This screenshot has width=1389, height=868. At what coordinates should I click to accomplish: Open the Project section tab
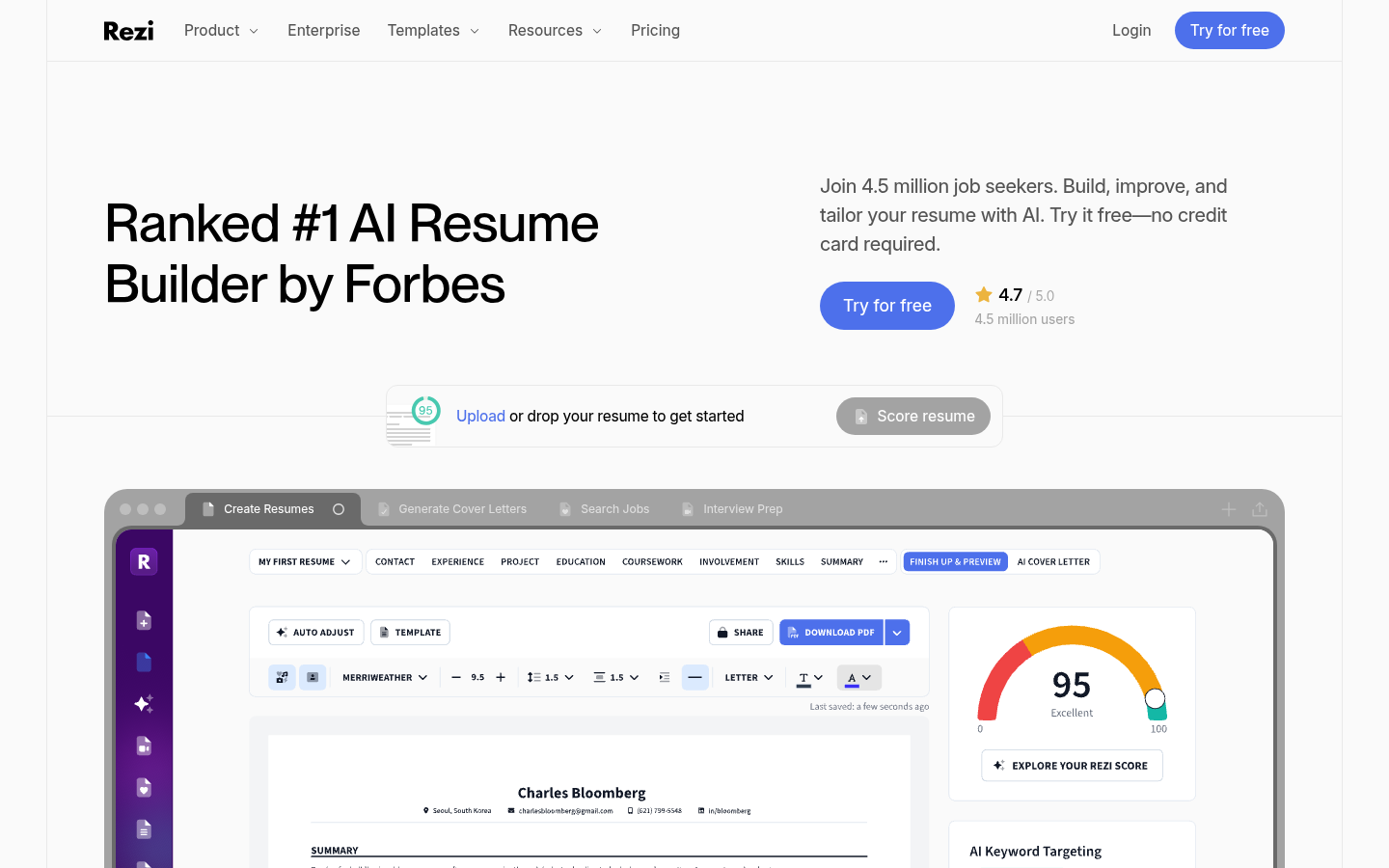(x=520, y=562)
